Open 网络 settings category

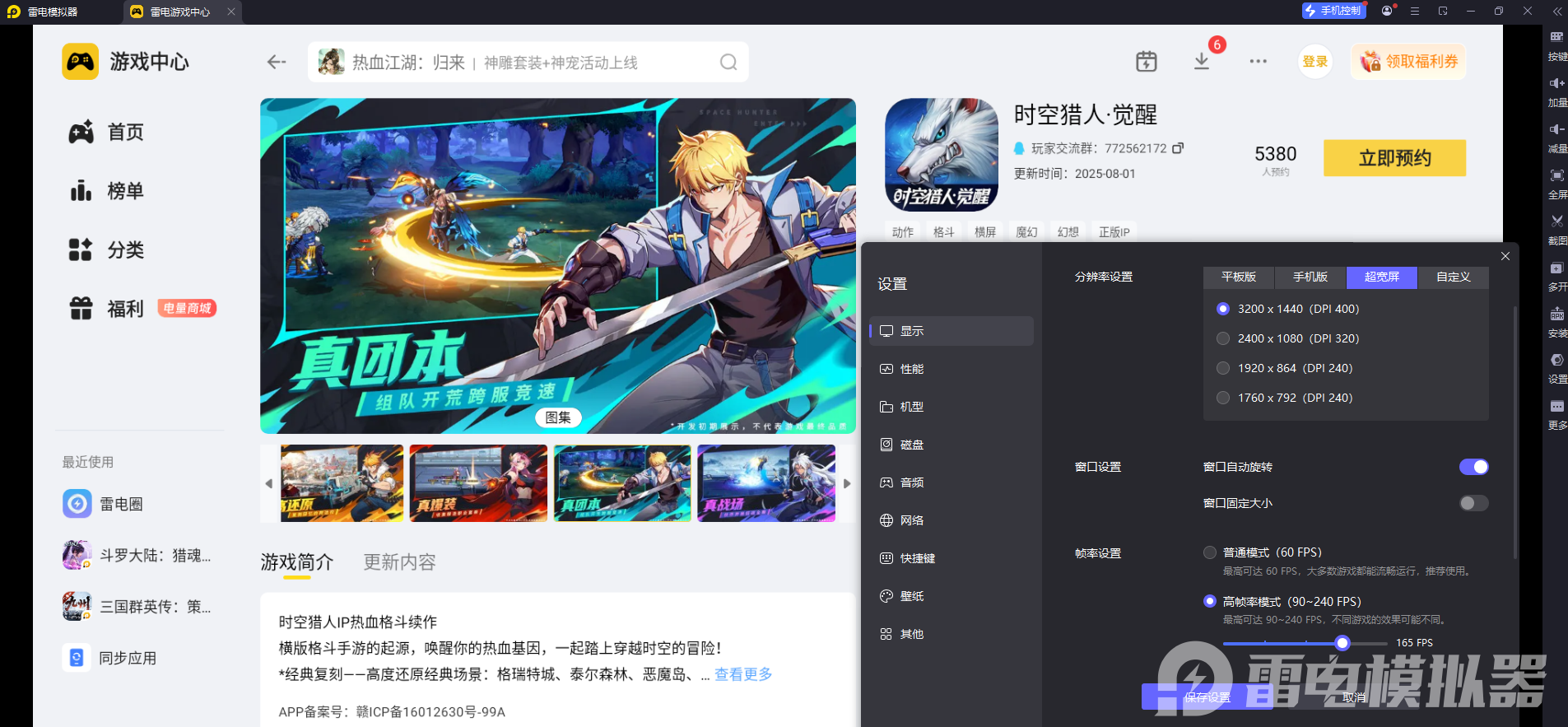(x=952, y=520)
